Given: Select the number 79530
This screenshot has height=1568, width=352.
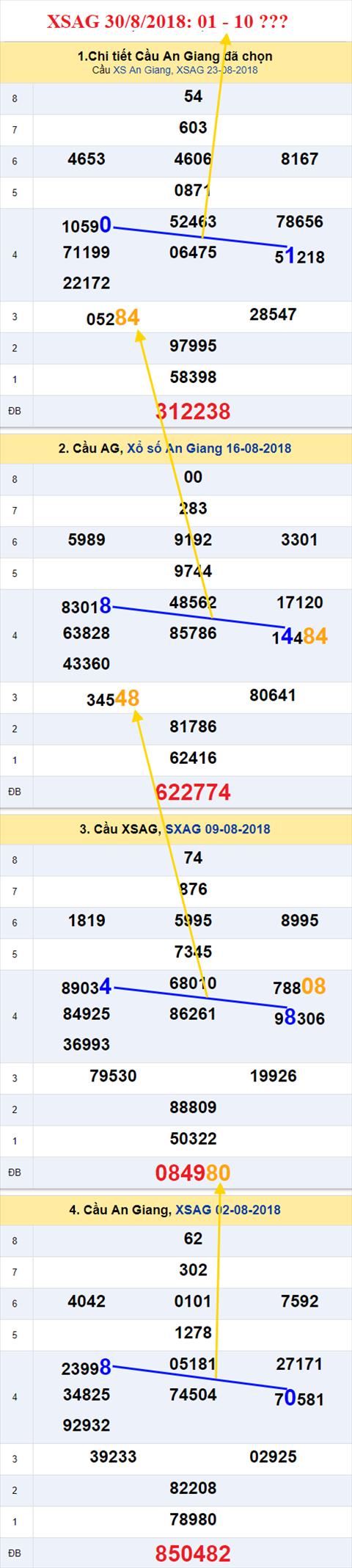Looking at the screenshot, I should (x=113, y=1076).
